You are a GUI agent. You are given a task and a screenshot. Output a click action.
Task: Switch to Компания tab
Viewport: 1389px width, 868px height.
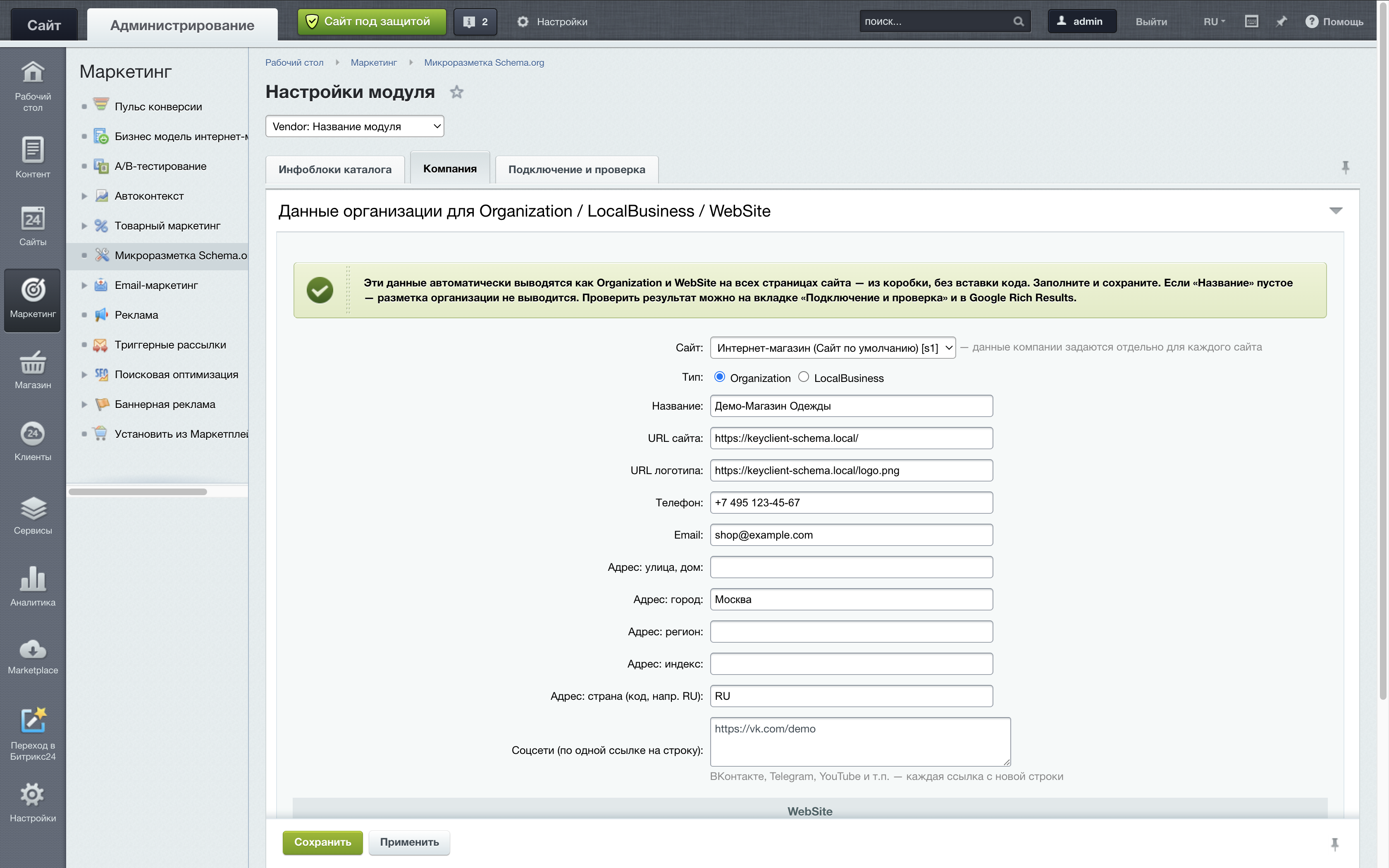coord(450,168)
